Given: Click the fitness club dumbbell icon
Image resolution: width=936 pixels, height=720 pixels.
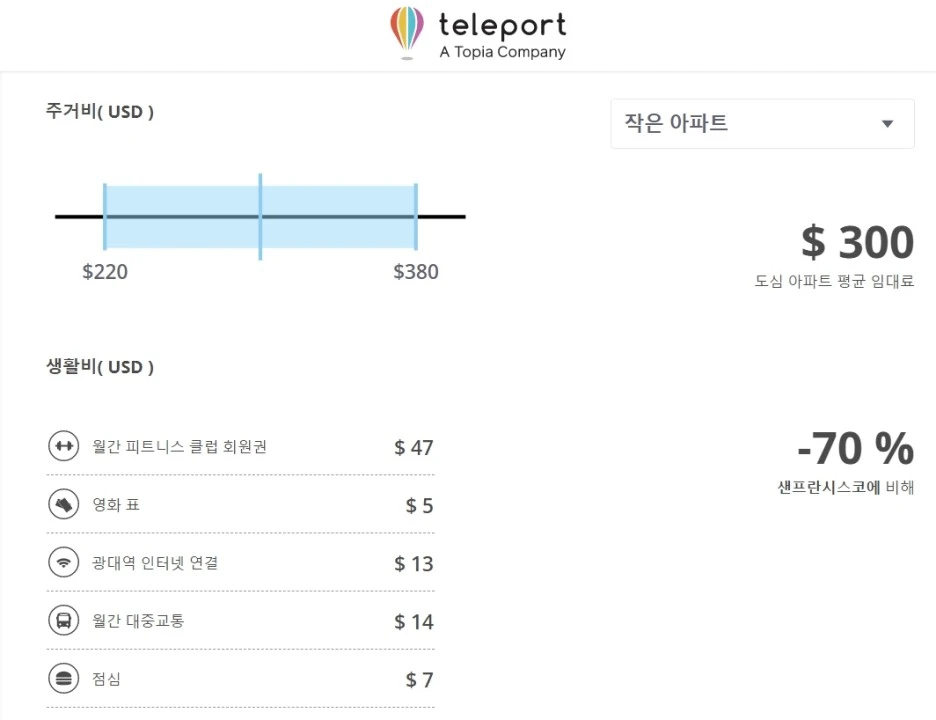Looking at the screenshot, I should point(63,446).
